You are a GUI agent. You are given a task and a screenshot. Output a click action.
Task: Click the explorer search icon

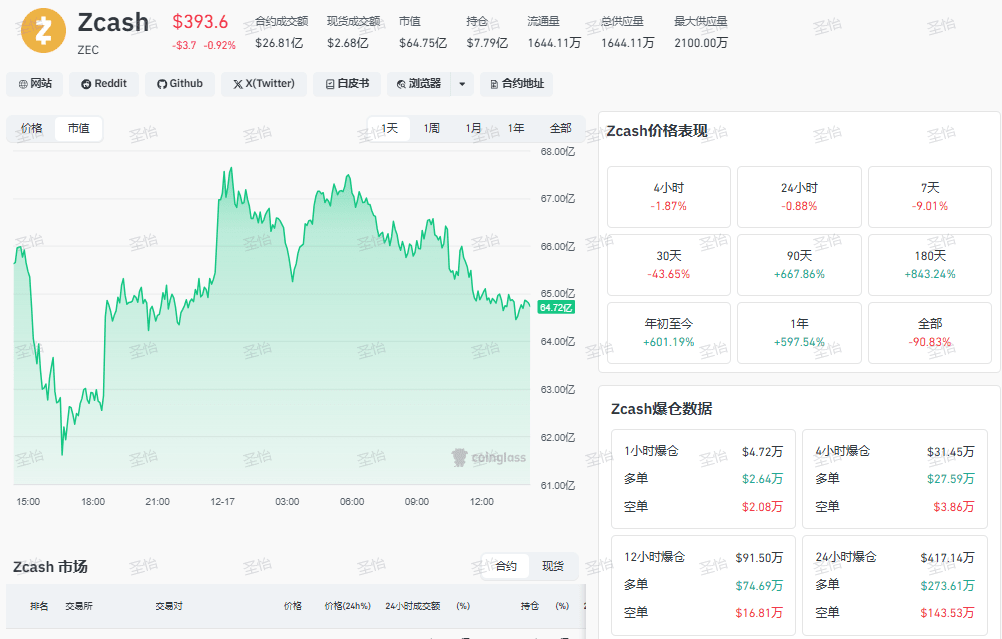coord(401,84)
